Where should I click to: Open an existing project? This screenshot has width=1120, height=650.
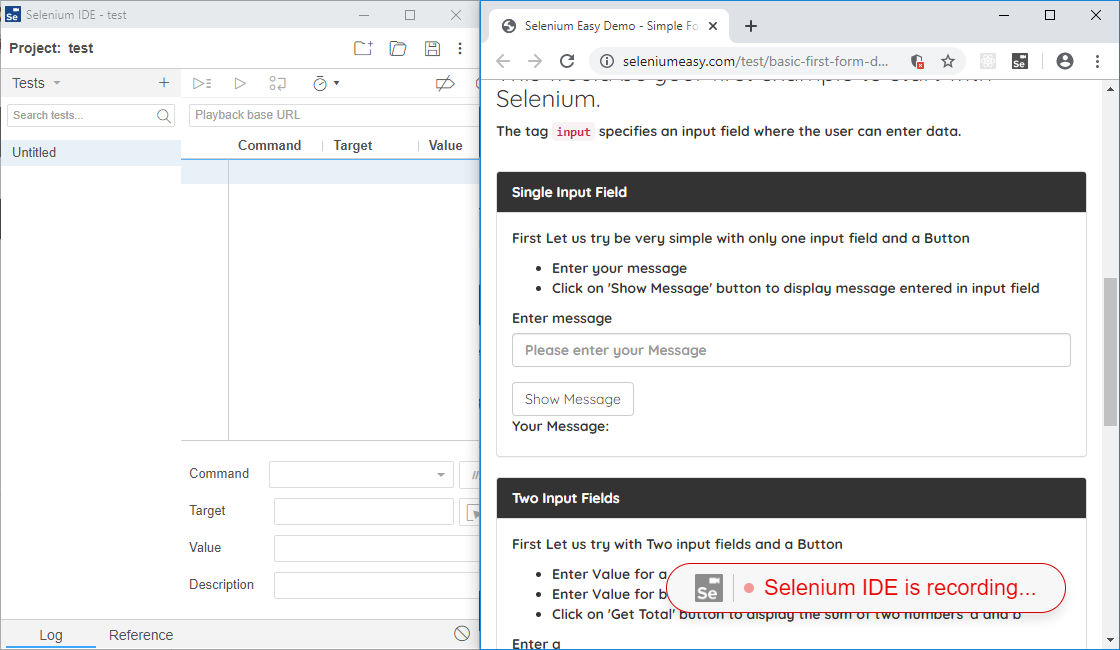[397, 48]
